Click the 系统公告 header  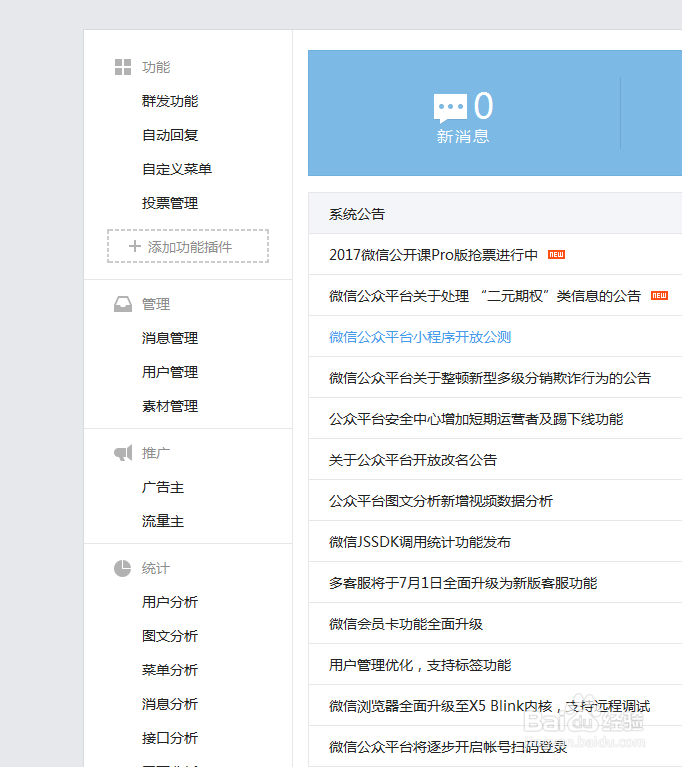coord(357,214)
